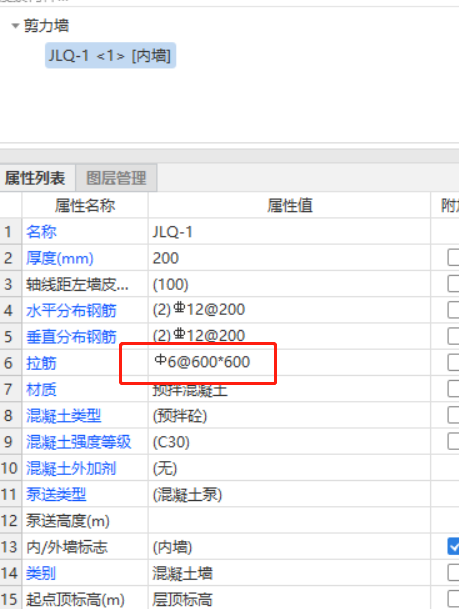Tick the checkbox in the 厚度(mm) row

(x=453, y=258)
